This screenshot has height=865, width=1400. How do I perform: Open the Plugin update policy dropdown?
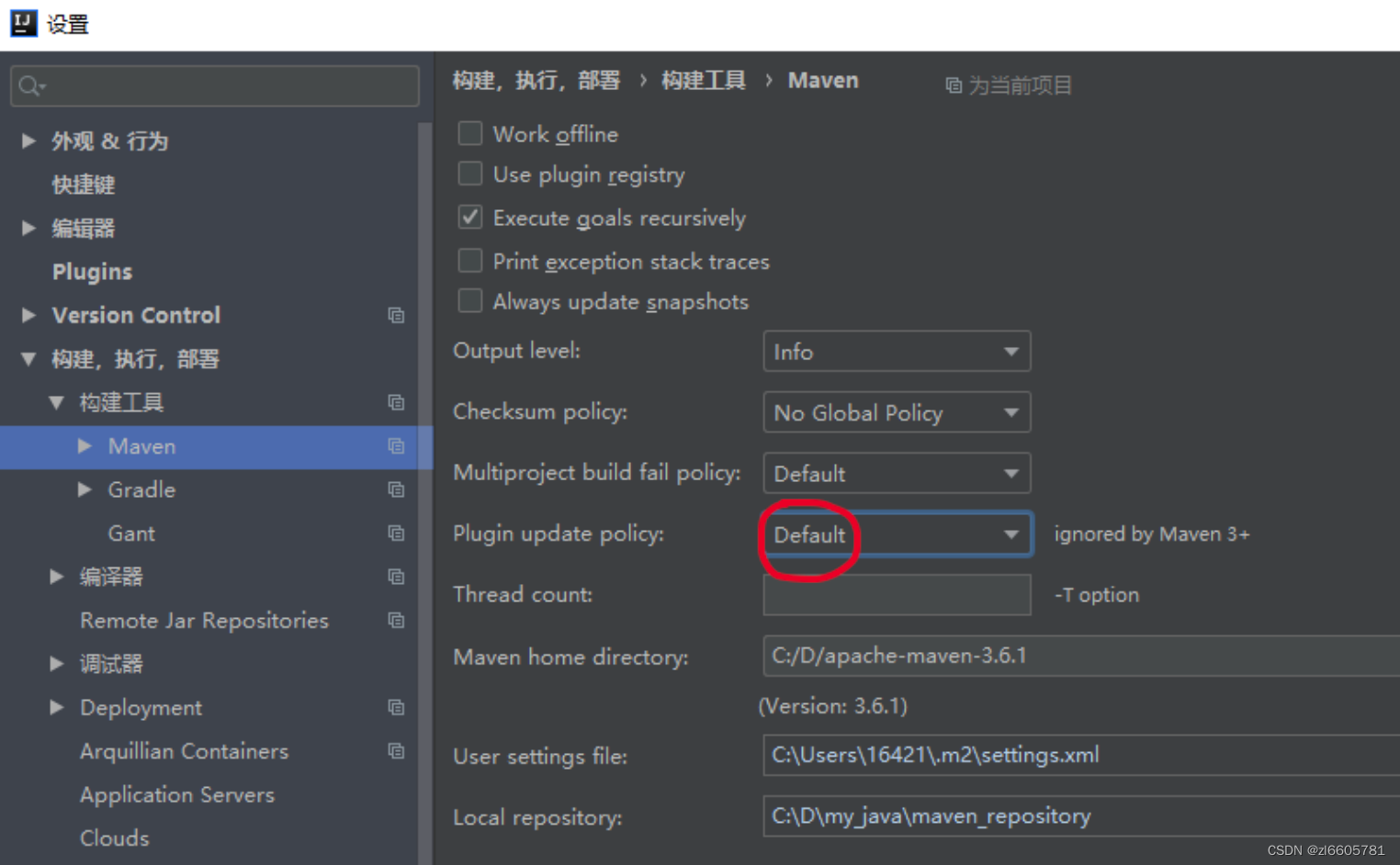click(897, 534)
